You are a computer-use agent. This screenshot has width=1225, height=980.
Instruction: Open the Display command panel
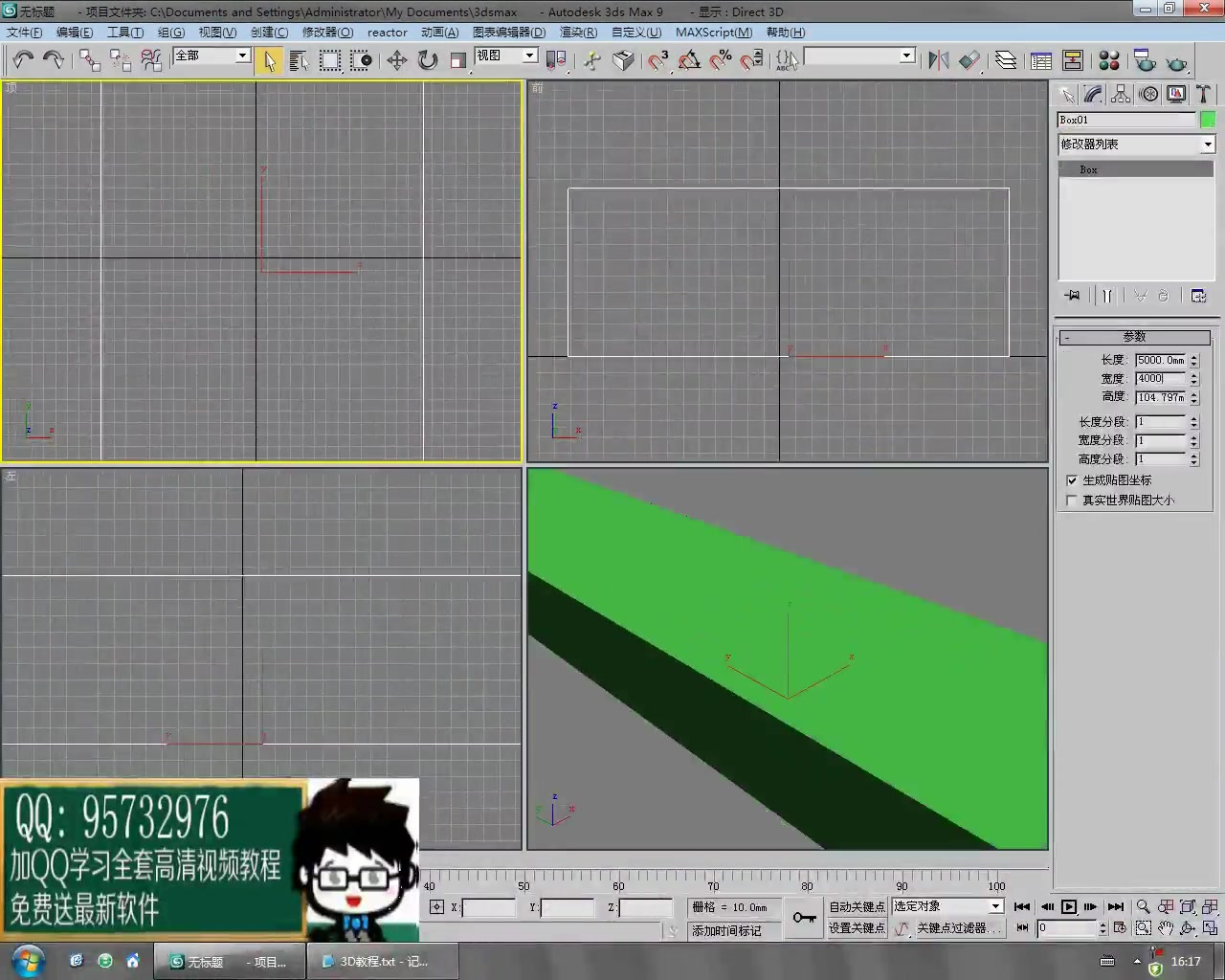tap(1175, 93)
